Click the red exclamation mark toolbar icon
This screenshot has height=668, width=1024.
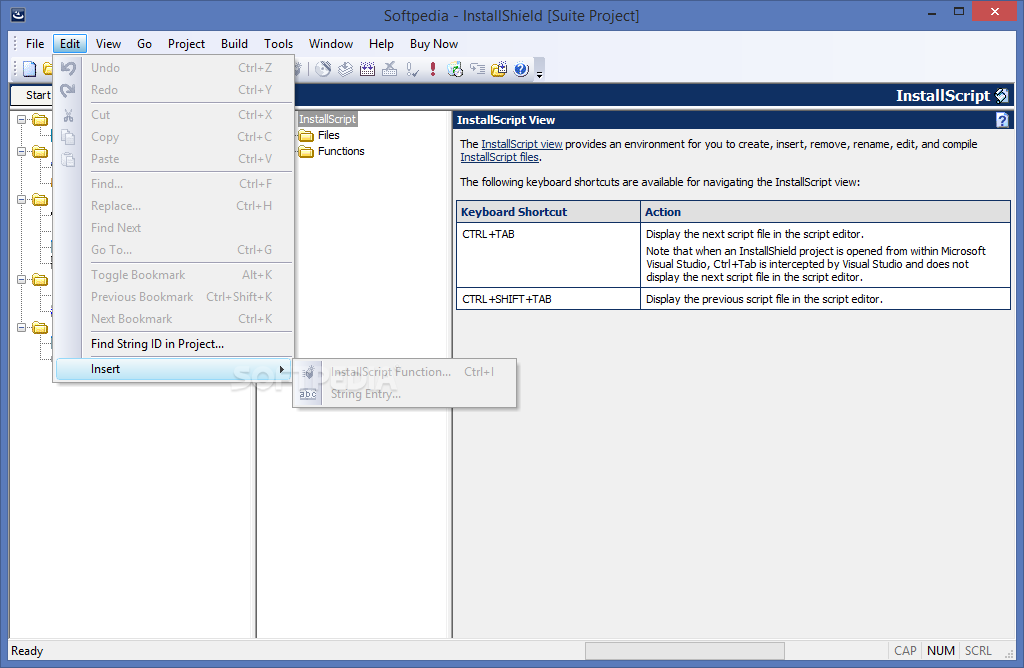433,69
